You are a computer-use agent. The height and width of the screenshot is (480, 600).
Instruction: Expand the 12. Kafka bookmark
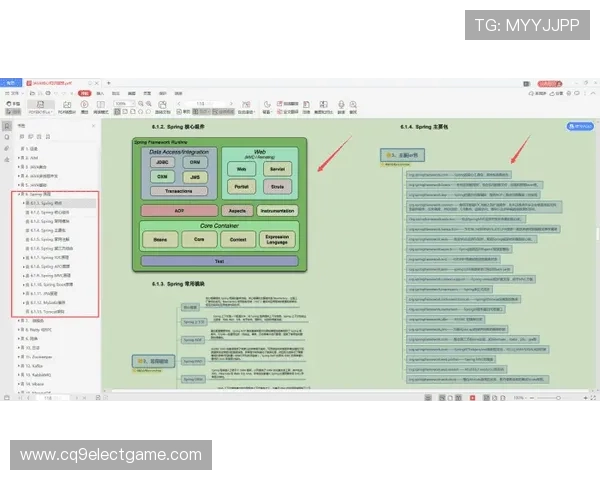click(18, 366)
